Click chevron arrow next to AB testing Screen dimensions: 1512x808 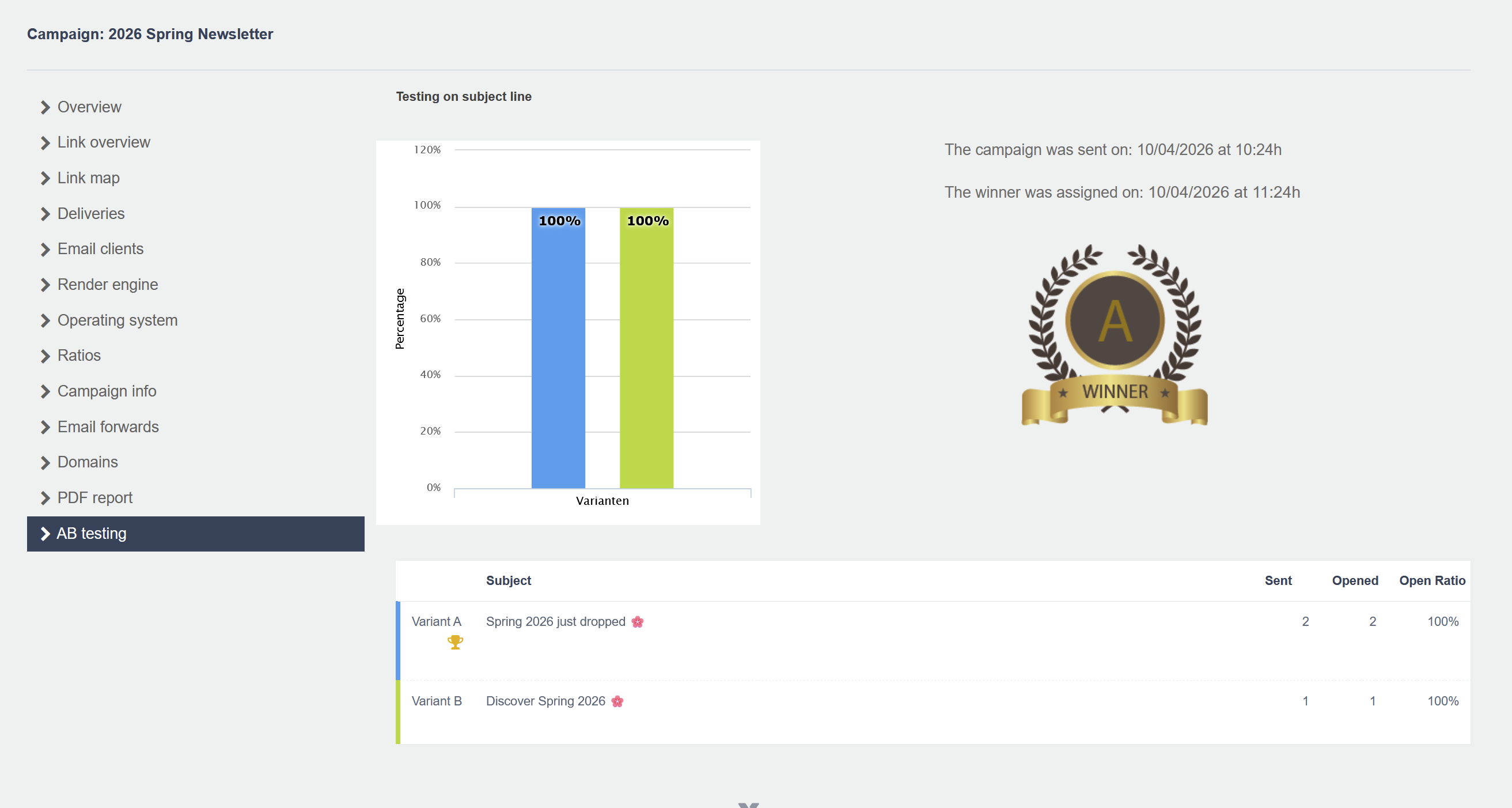(45, 534)
